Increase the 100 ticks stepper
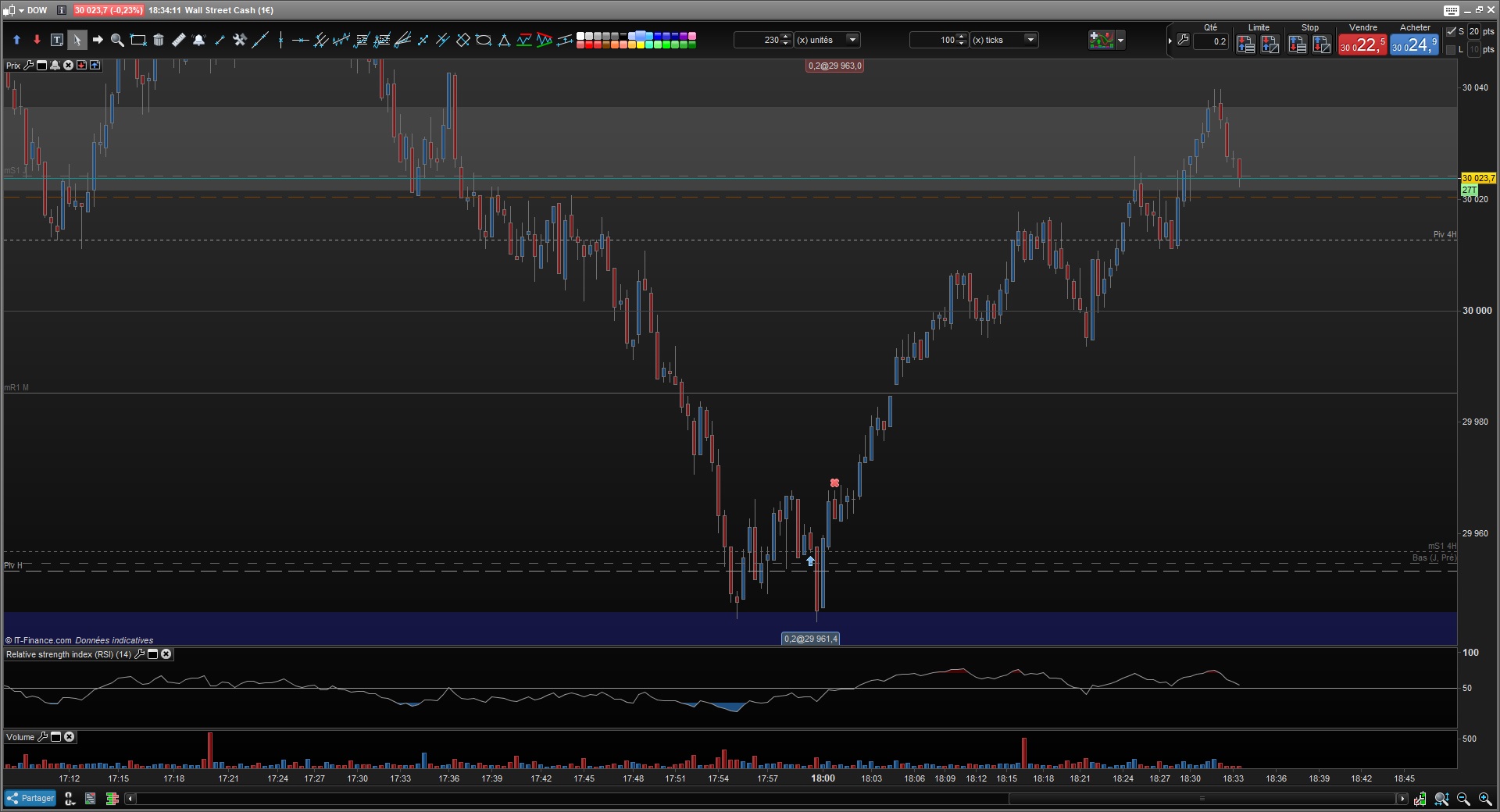 [x=962, y=37]
